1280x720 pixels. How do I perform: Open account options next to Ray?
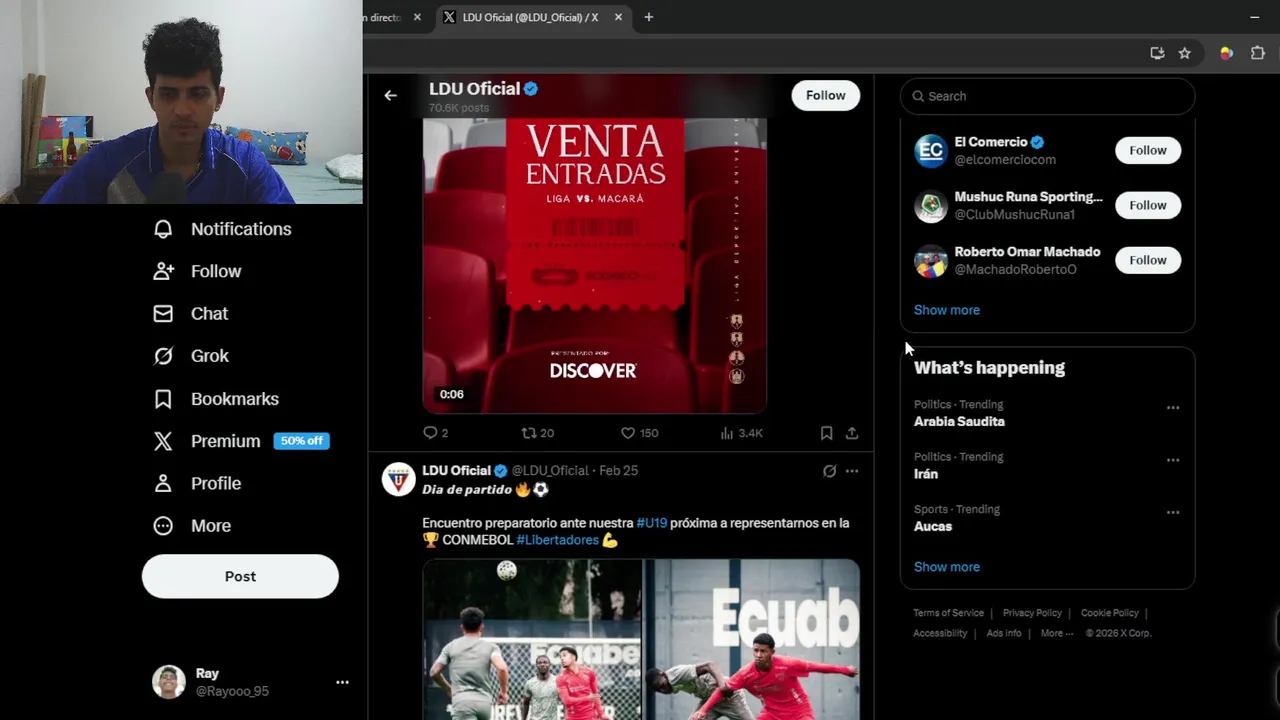342,682
